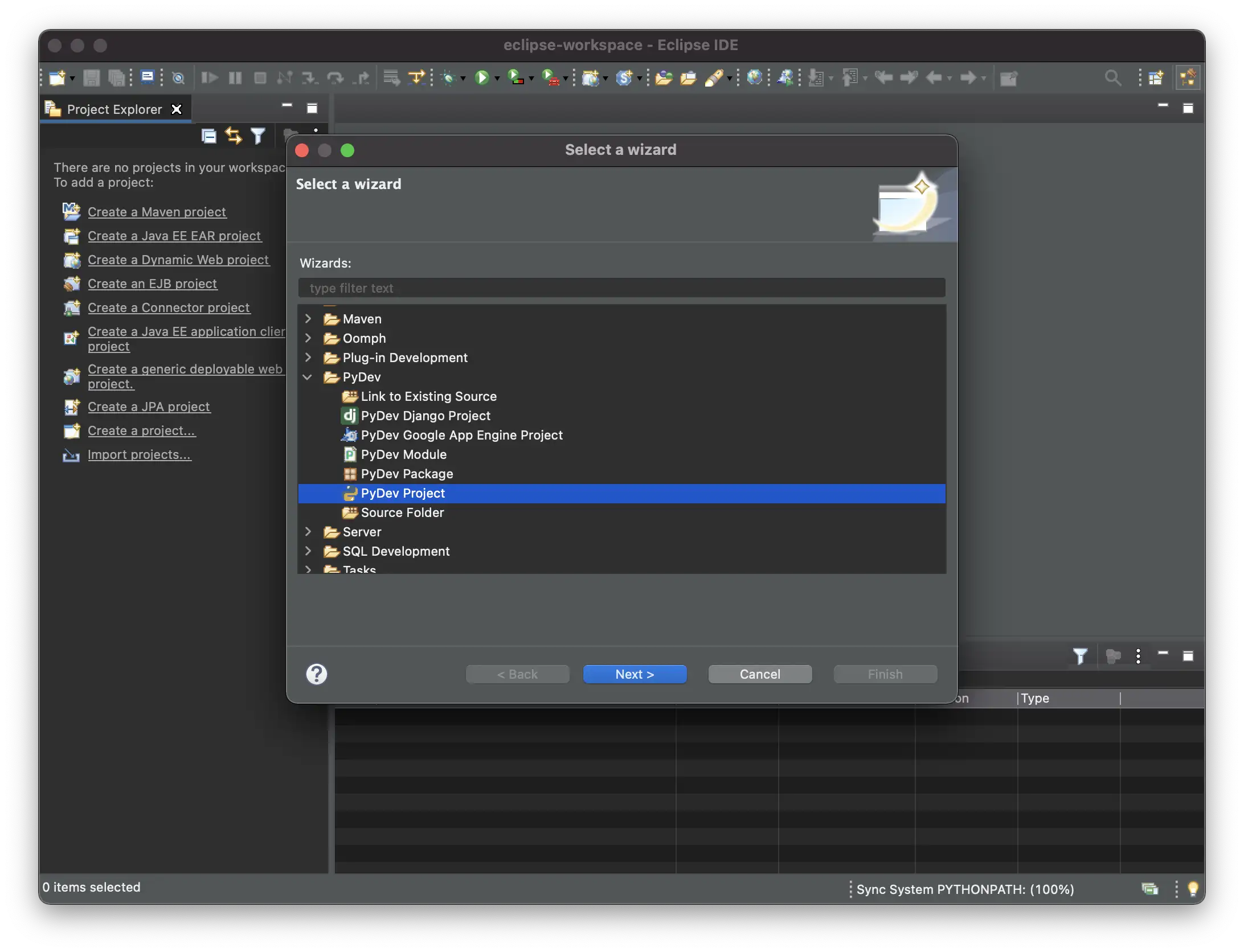
Task: Toggle Link with Editor in Project Explorer
Action: tap(234, 136)
